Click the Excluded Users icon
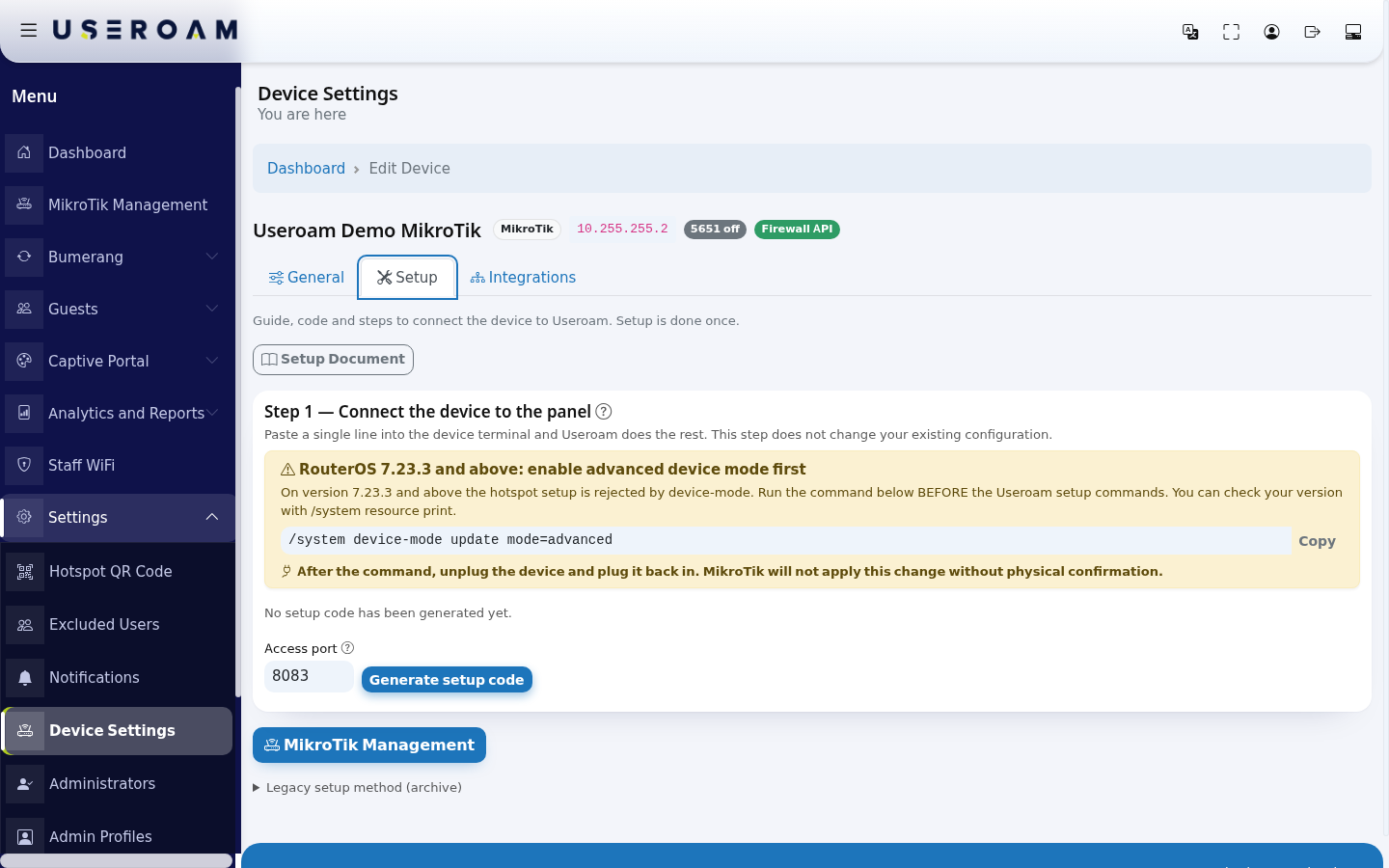This screenshot has width=1389, height=868. pos(25,625)
